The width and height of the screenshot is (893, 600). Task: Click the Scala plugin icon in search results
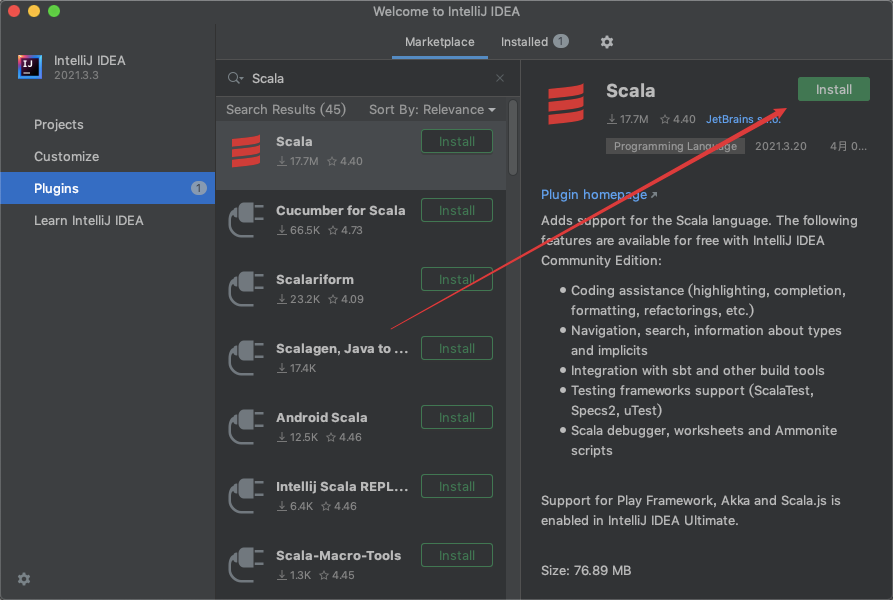coord(246,150)
